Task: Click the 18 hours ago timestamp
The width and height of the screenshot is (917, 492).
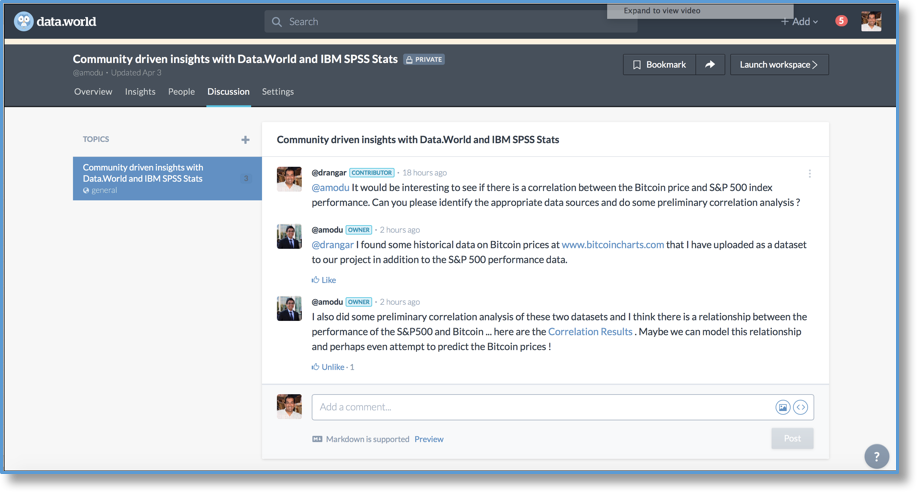Action: (425, 173)
